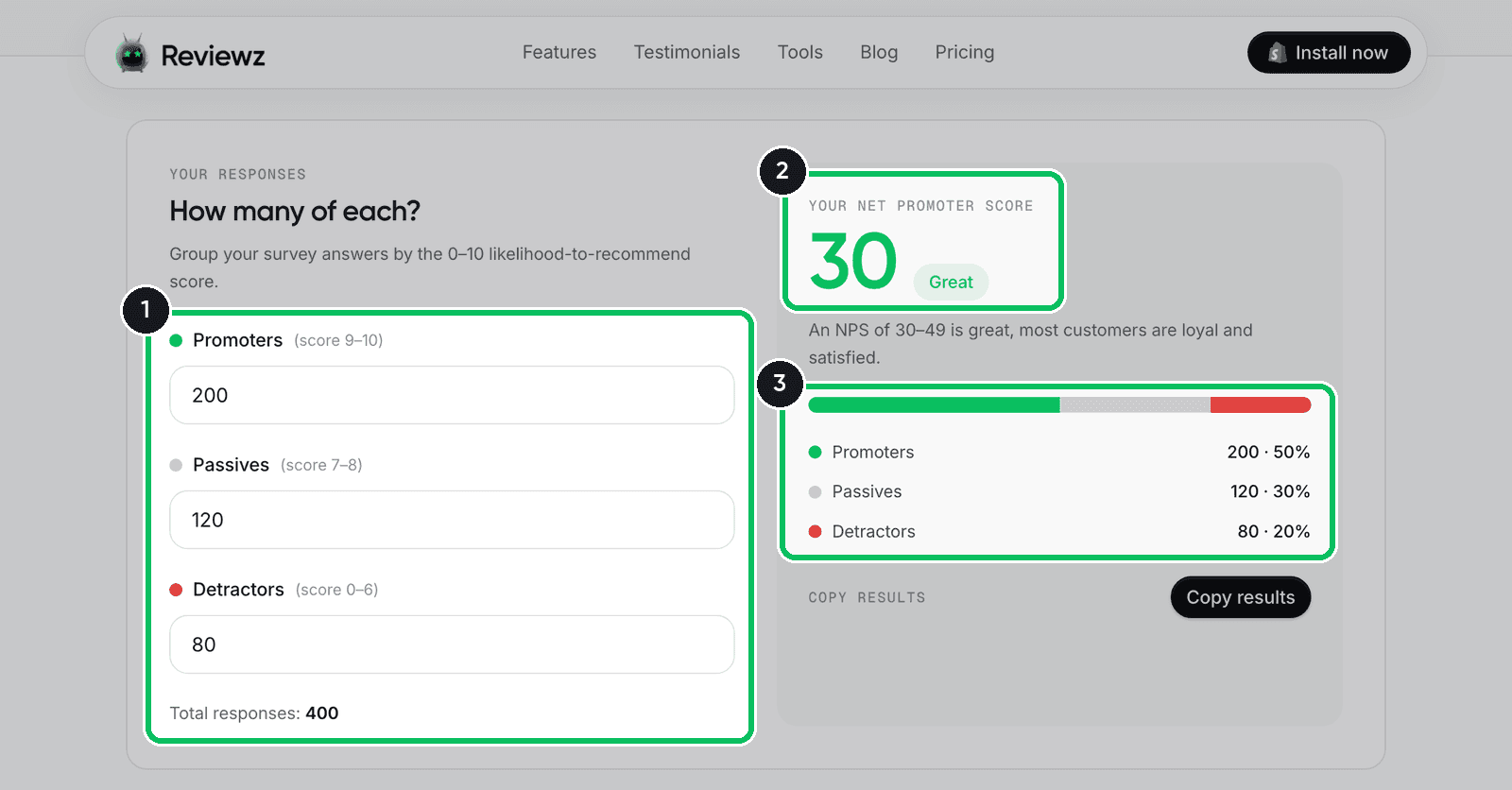Click the green dot beside Promoters input label
1512x790 pixels.
pos(176,340)
